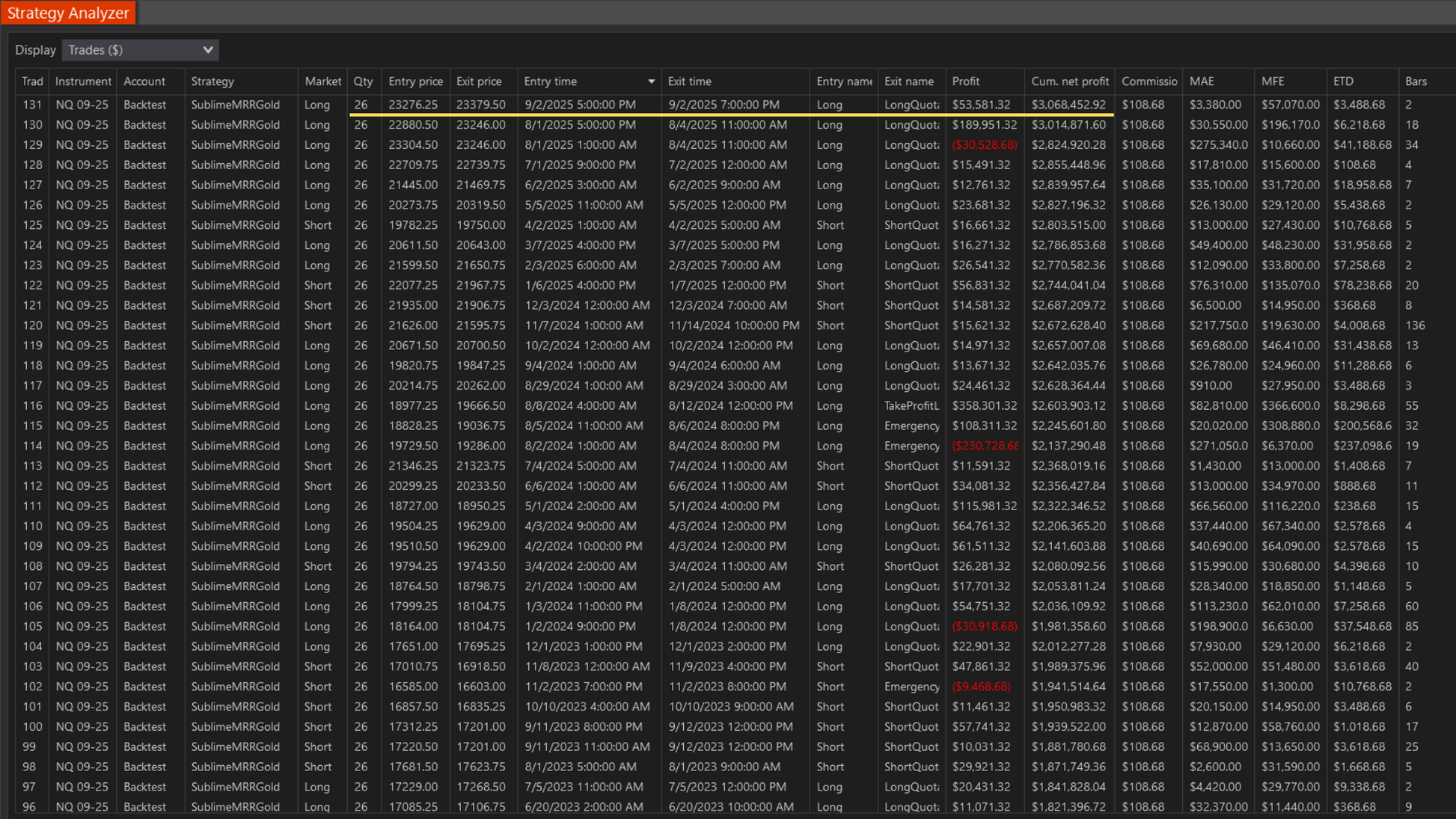Select trade 116 with TakeProfitL exit
Screen dimensions: 1456x819
[911, 405]
